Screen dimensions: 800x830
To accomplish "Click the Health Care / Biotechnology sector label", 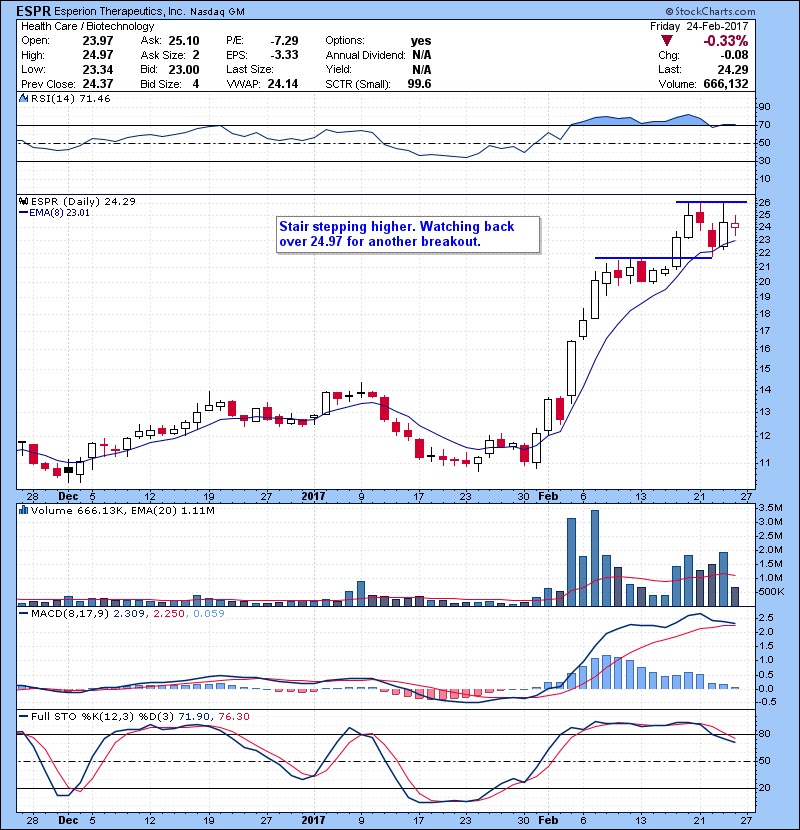I will click(x=87, y=26).
